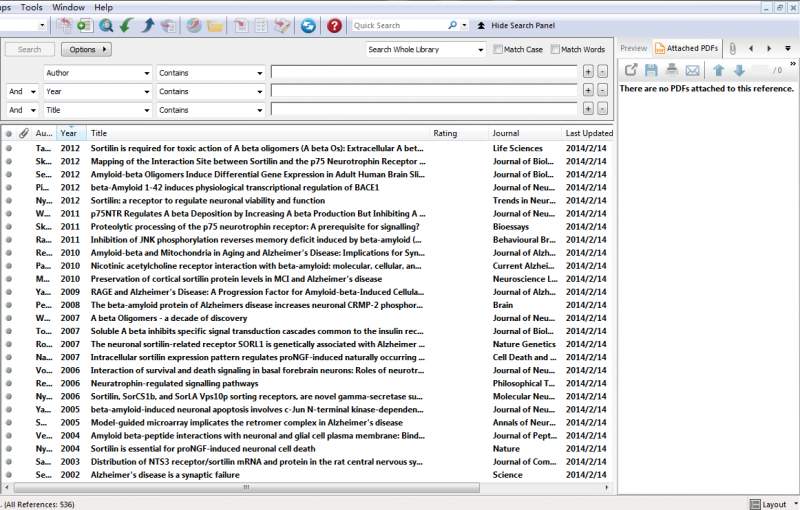Click the Search button
The image size is (800, 510).
(x=30, y=49)
